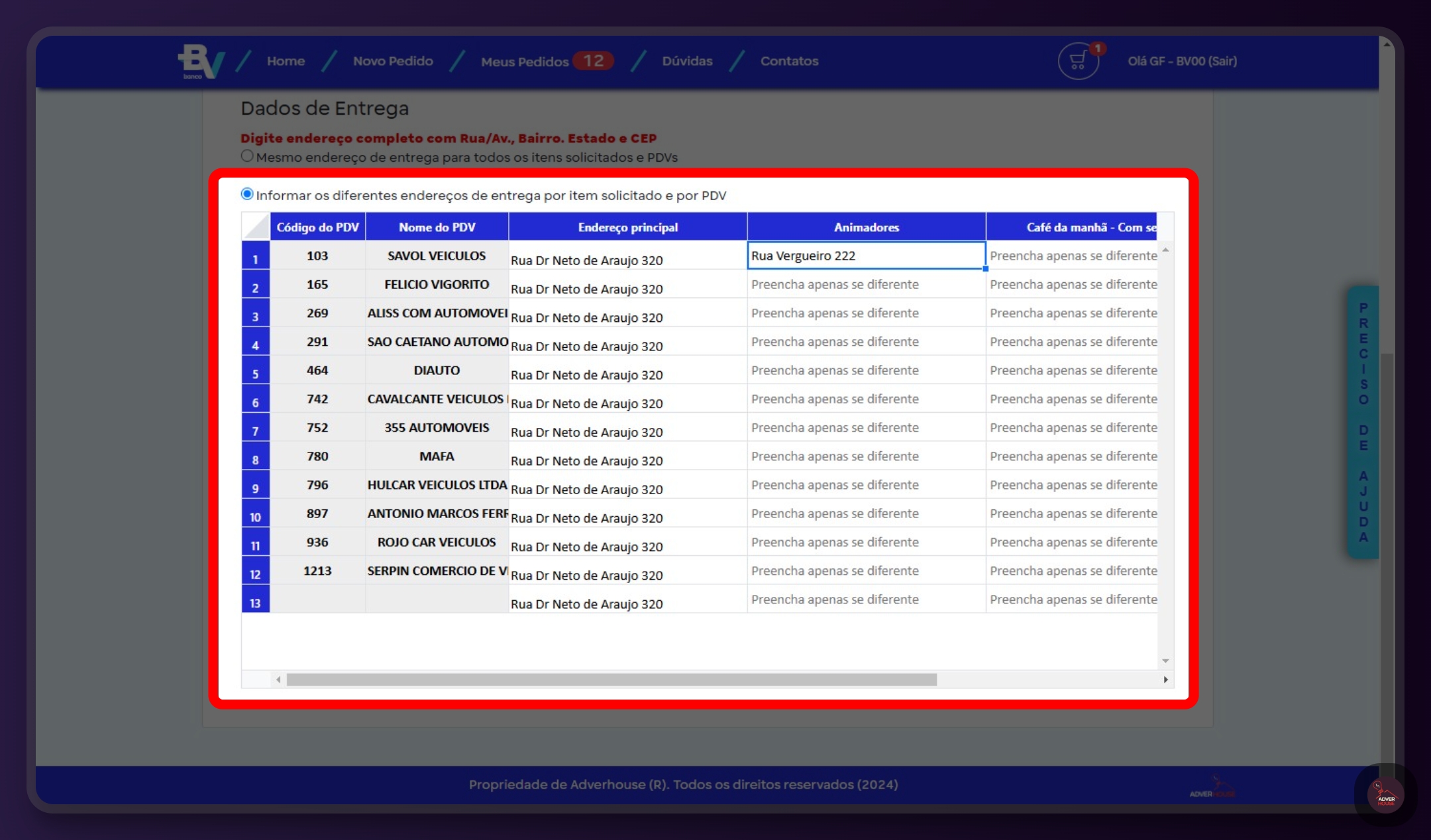Select 'Informar os diferentes endereços' radio option
The width and height of the screenshot is (1431, 840).
[x=247, y=194]
